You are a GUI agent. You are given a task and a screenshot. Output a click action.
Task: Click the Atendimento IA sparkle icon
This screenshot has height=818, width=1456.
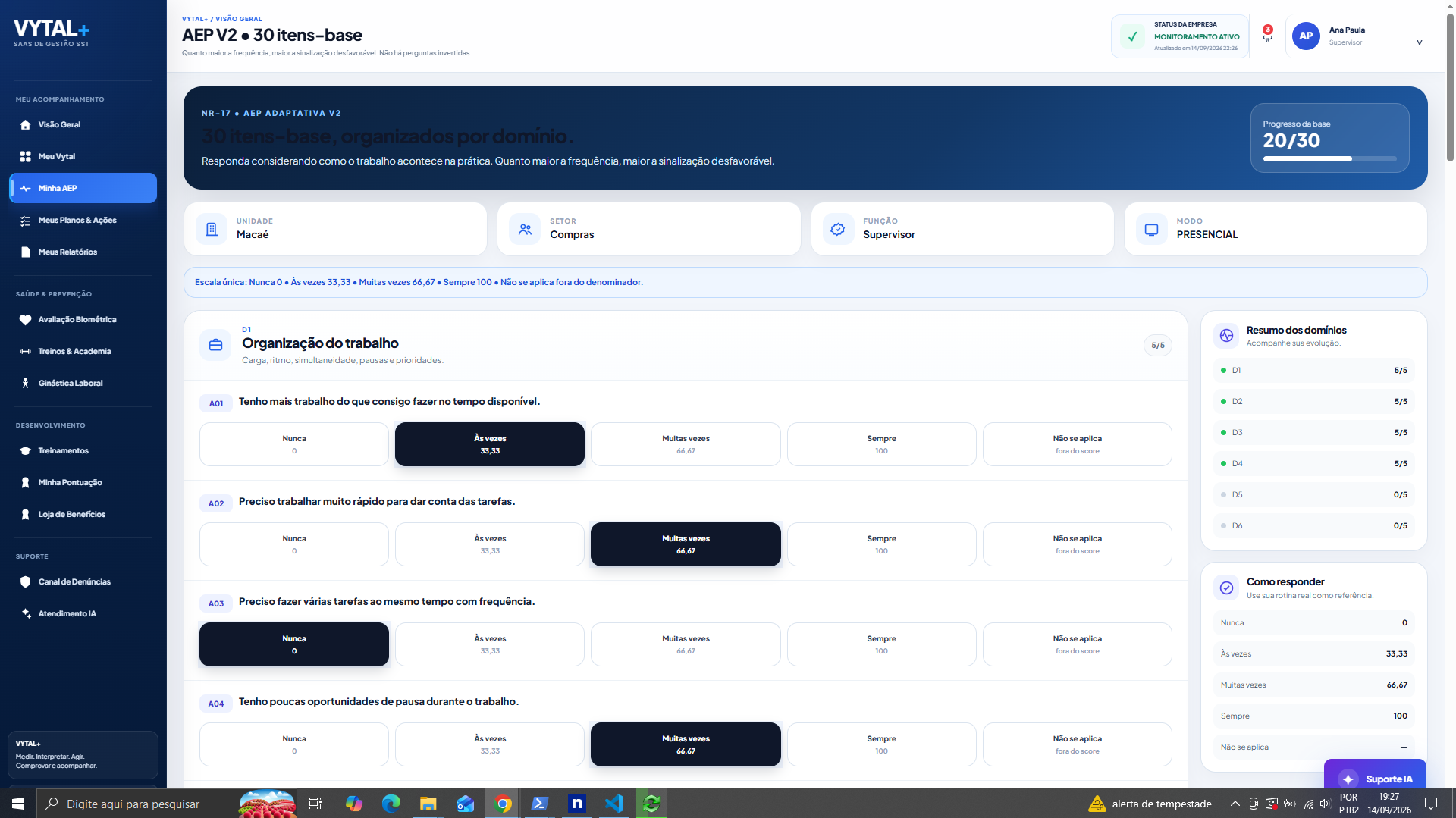click(x=26, y=613)
